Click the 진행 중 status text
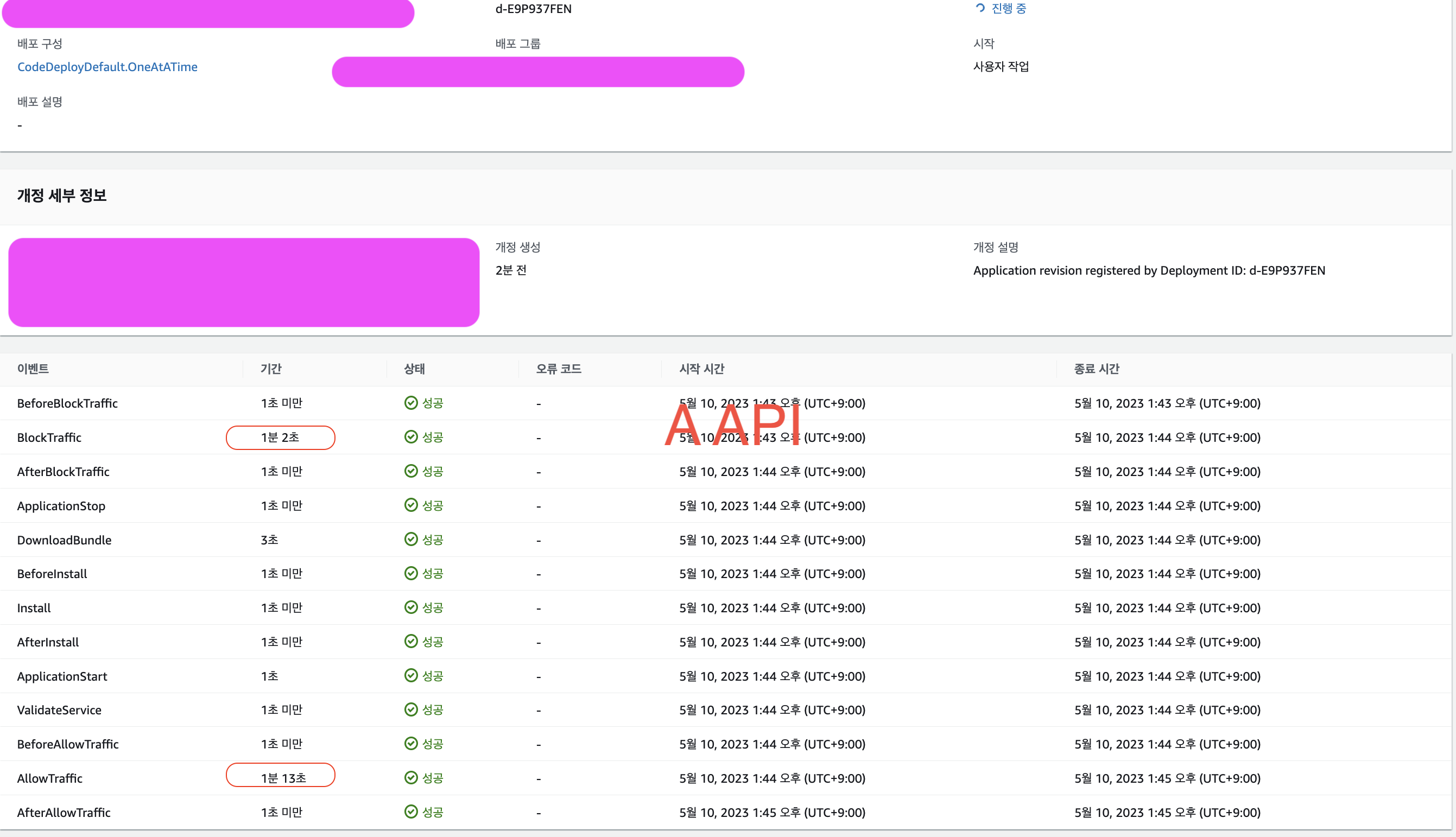 coord(1008,9)
